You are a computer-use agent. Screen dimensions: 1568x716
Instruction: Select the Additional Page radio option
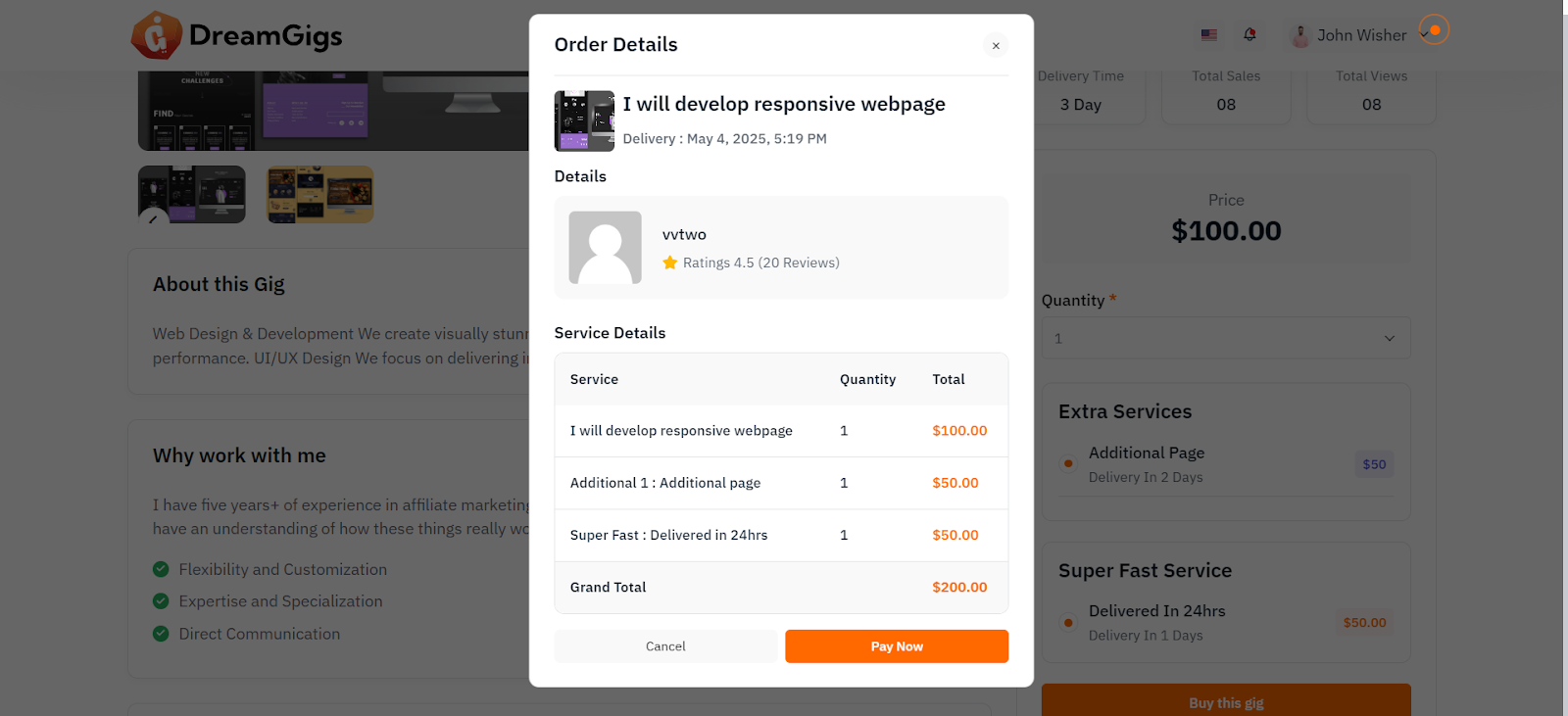pos(1068,463)
